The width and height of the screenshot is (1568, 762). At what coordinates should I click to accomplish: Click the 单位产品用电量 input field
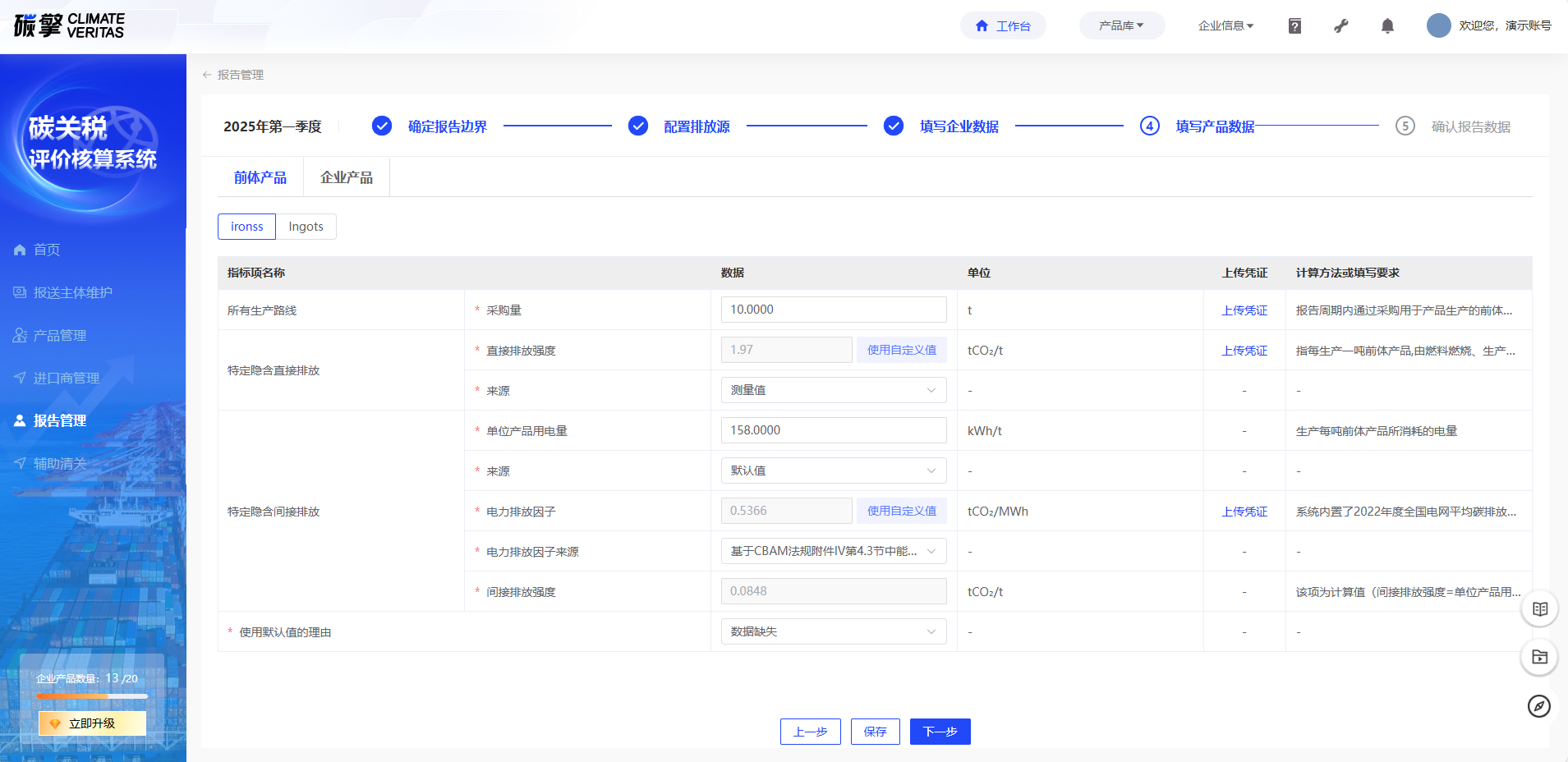point(833,430)
